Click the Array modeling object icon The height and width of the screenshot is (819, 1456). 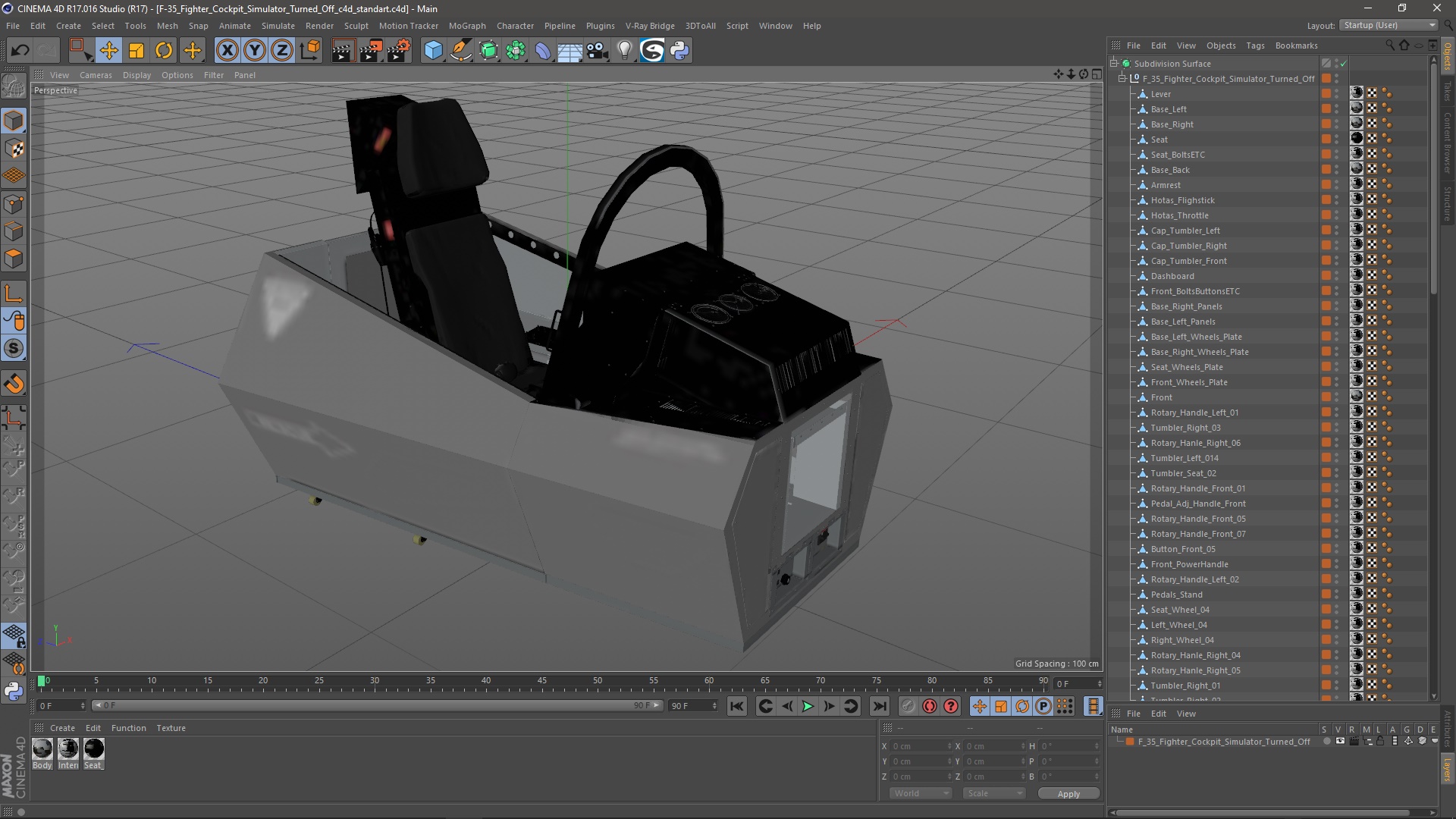(516, 51)
